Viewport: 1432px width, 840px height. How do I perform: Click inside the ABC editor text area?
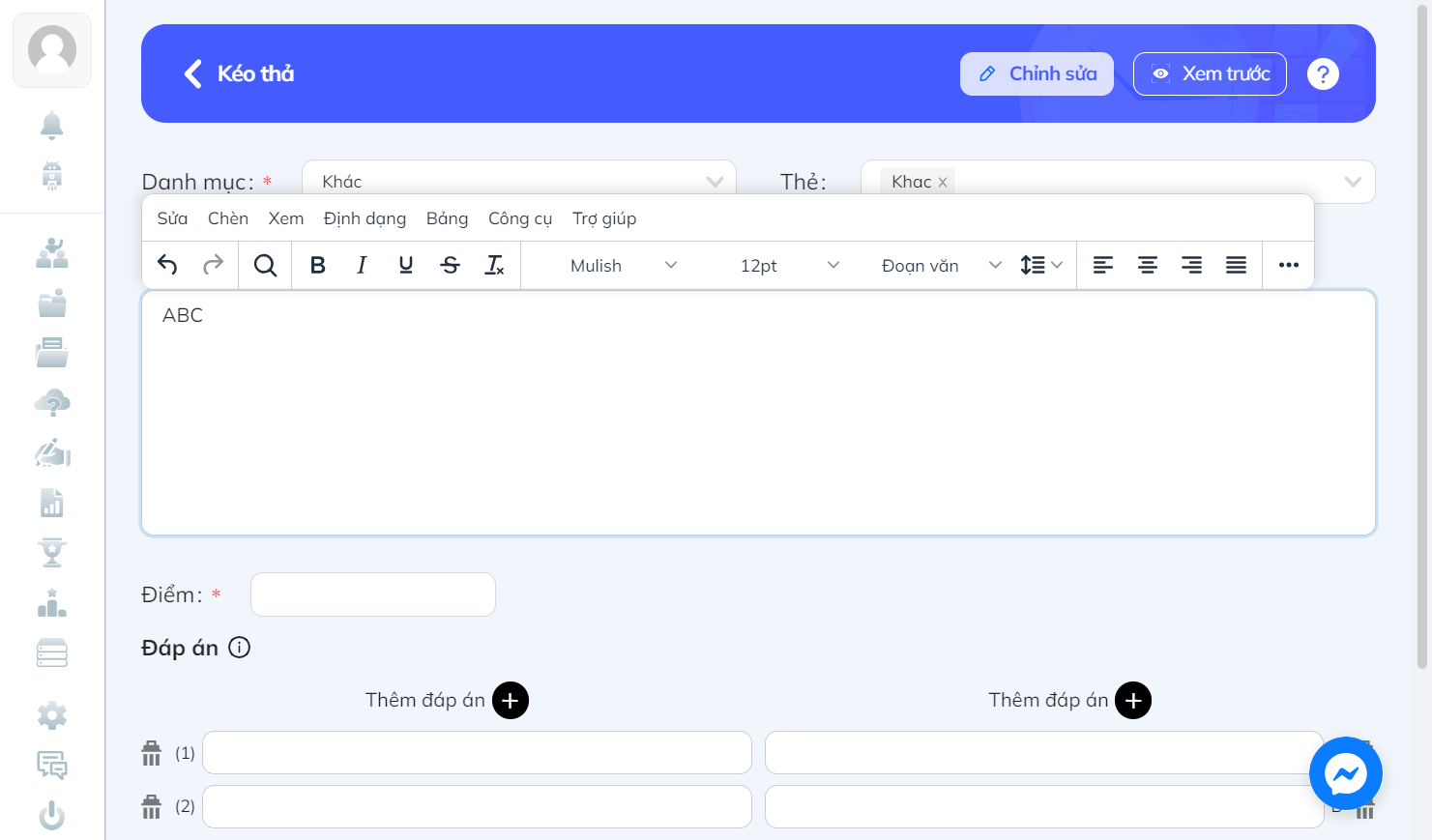point(758,413)
